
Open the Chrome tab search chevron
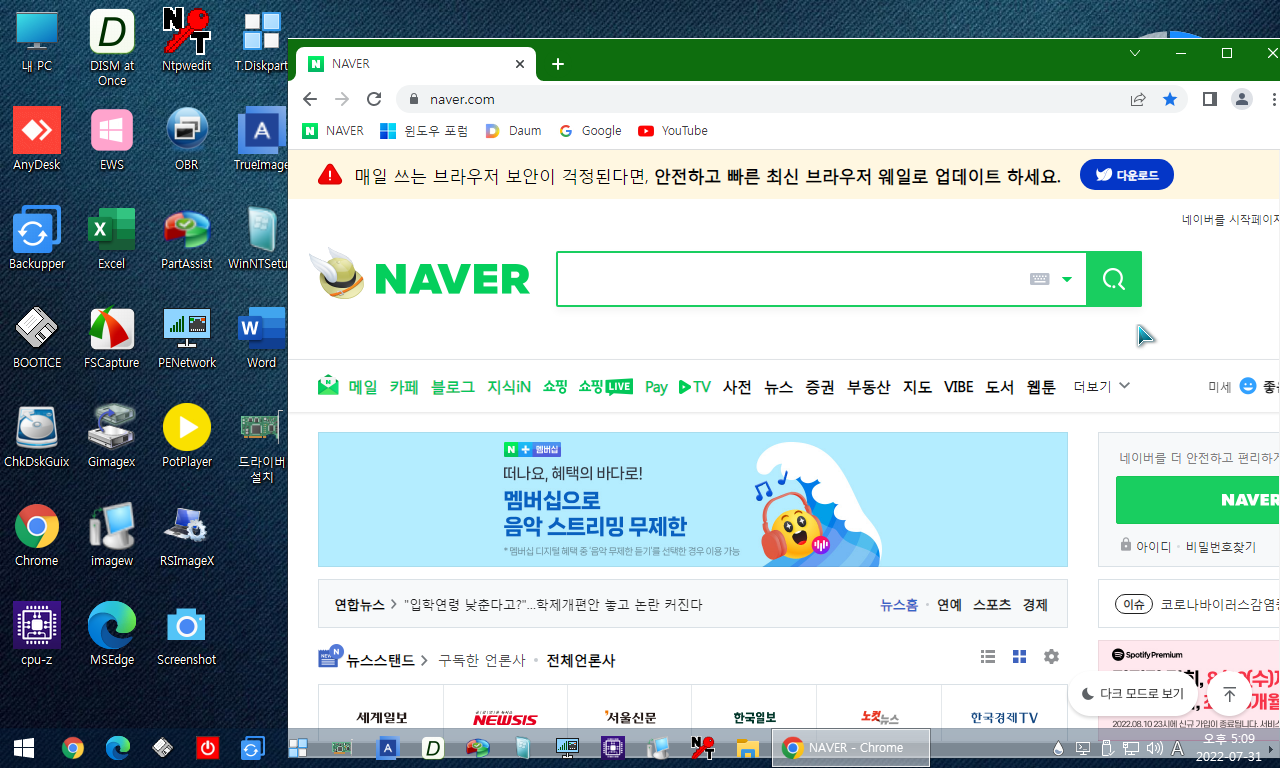(x=1135, y=53)
